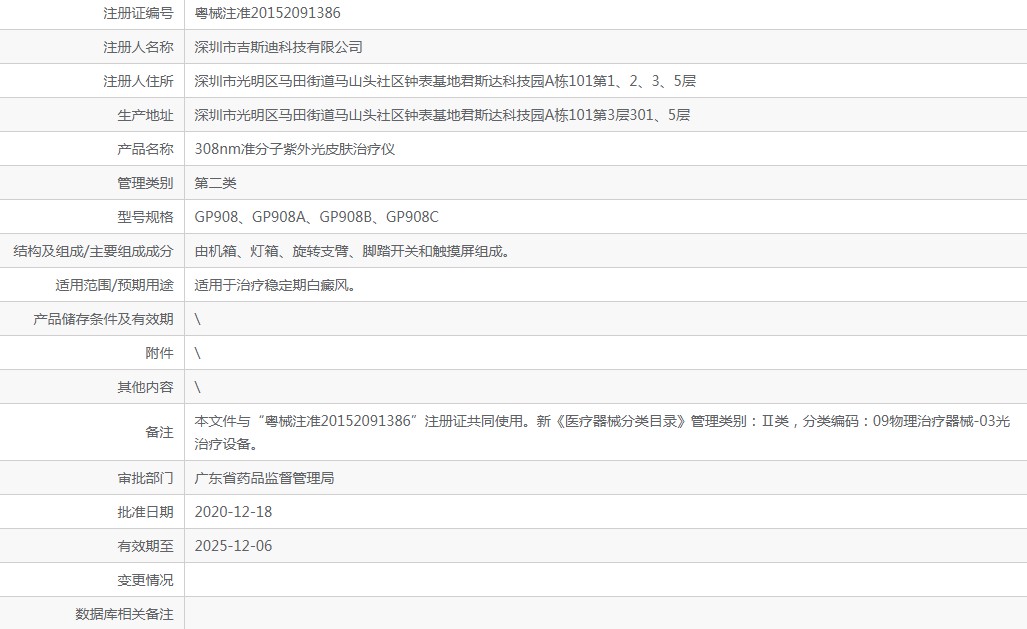Image resolution: width=1027 pixels, height=629 pixels.
Task: Click the 有效期至 label
Action: (x=145, y=546)
